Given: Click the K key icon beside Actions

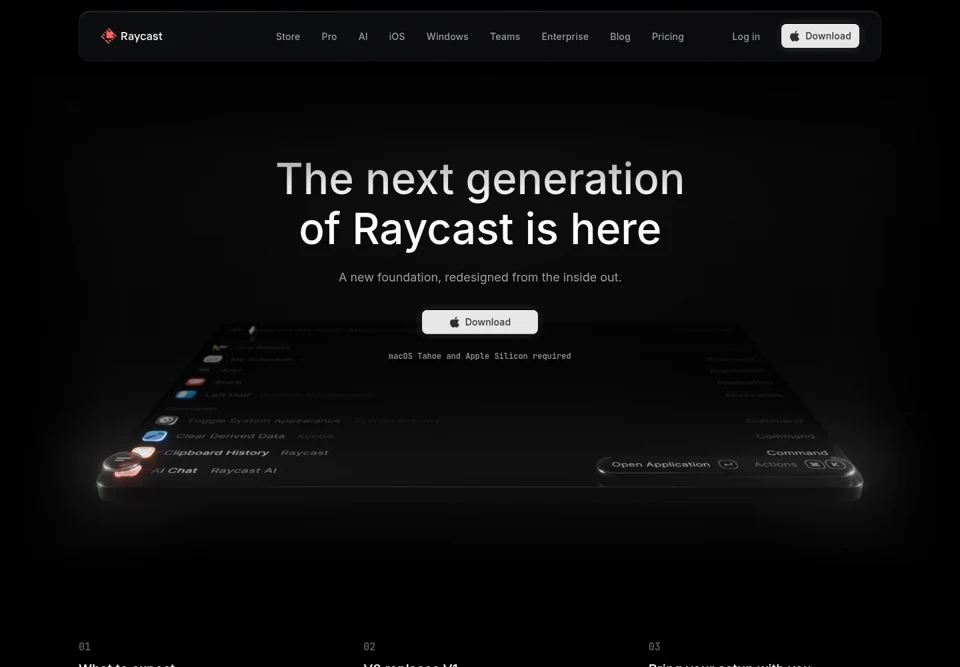Looking at the screenshot, I should pos(835,464).
